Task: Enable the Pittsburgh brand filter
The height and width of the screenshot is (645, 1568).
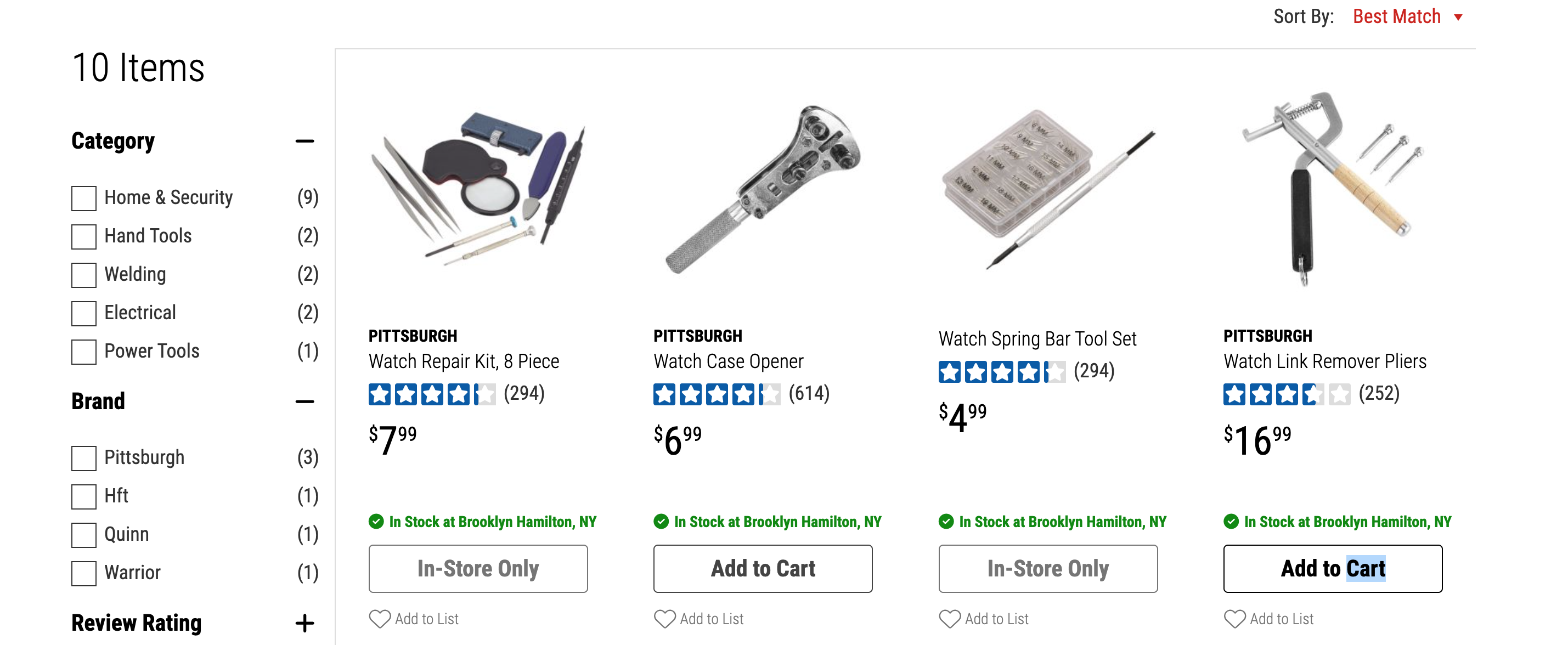Action: [x=84, y=457]
